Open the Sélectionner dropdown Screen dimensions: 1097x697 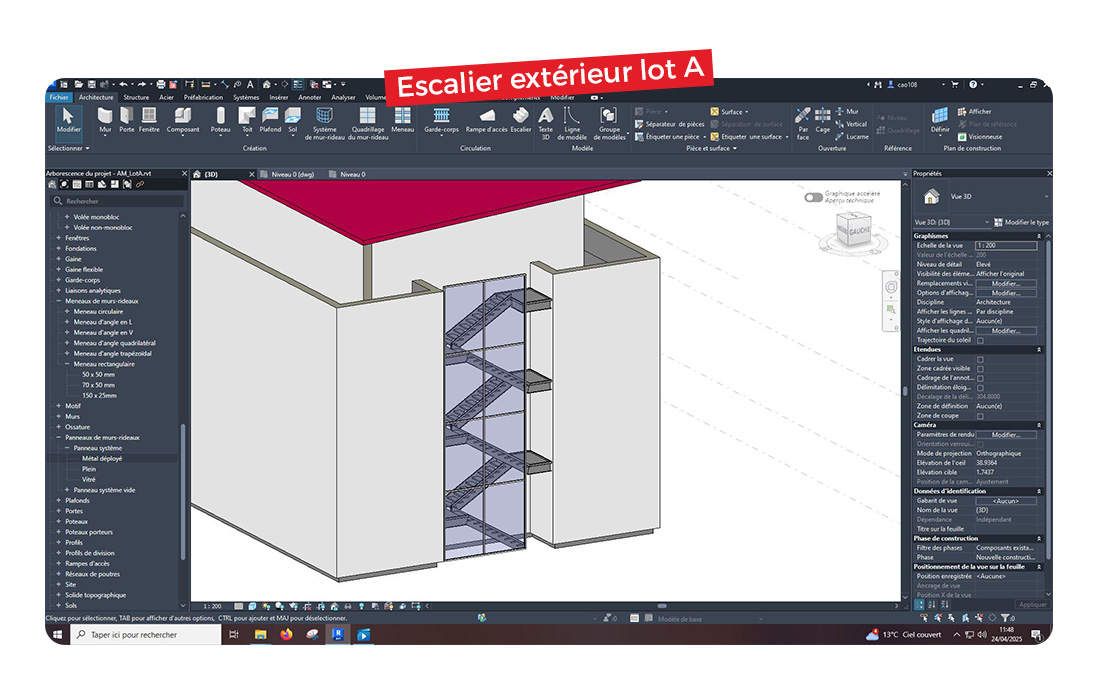pos(69,148)
